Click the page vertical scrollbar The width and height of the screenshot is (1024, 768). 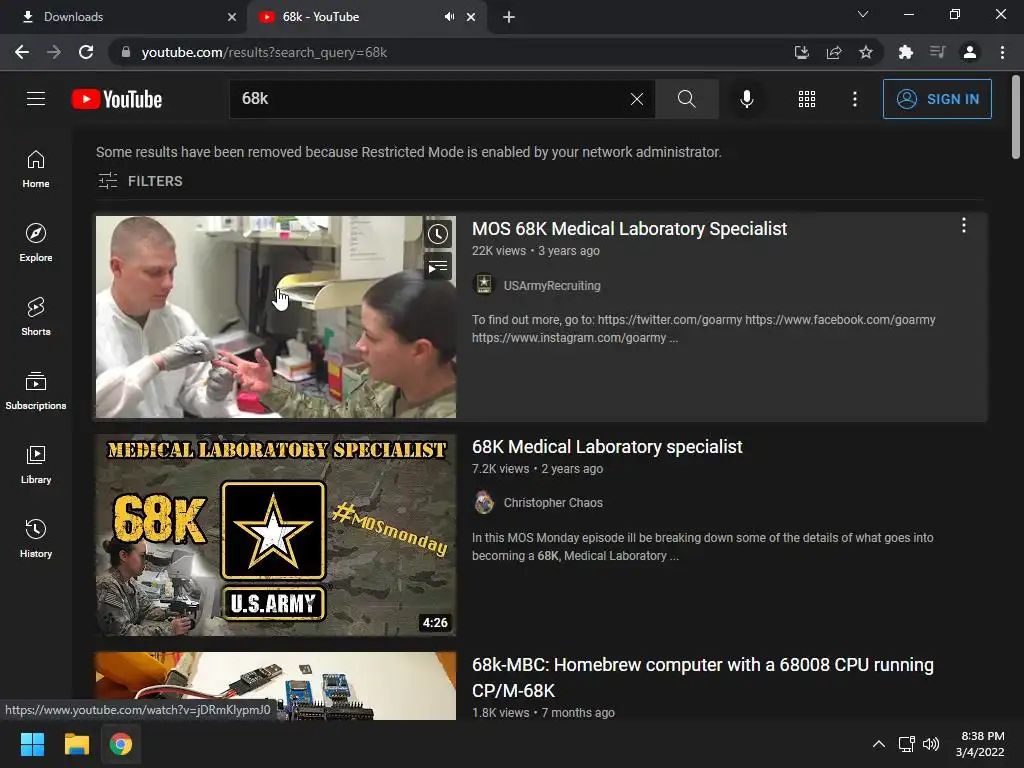pos(1016,118)
